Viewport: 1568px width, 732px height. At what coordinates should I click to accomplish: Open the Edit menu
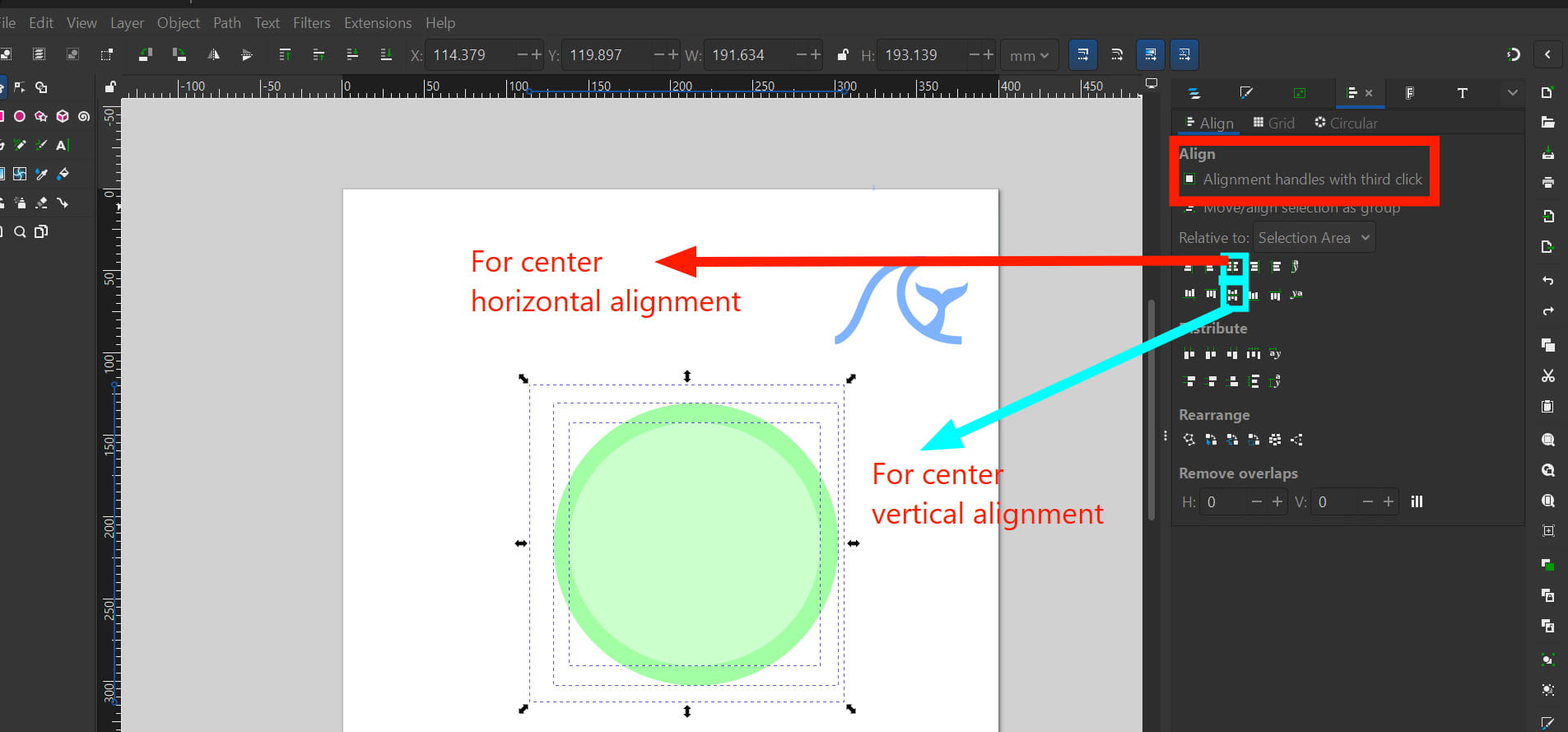(x=41, y=23)
